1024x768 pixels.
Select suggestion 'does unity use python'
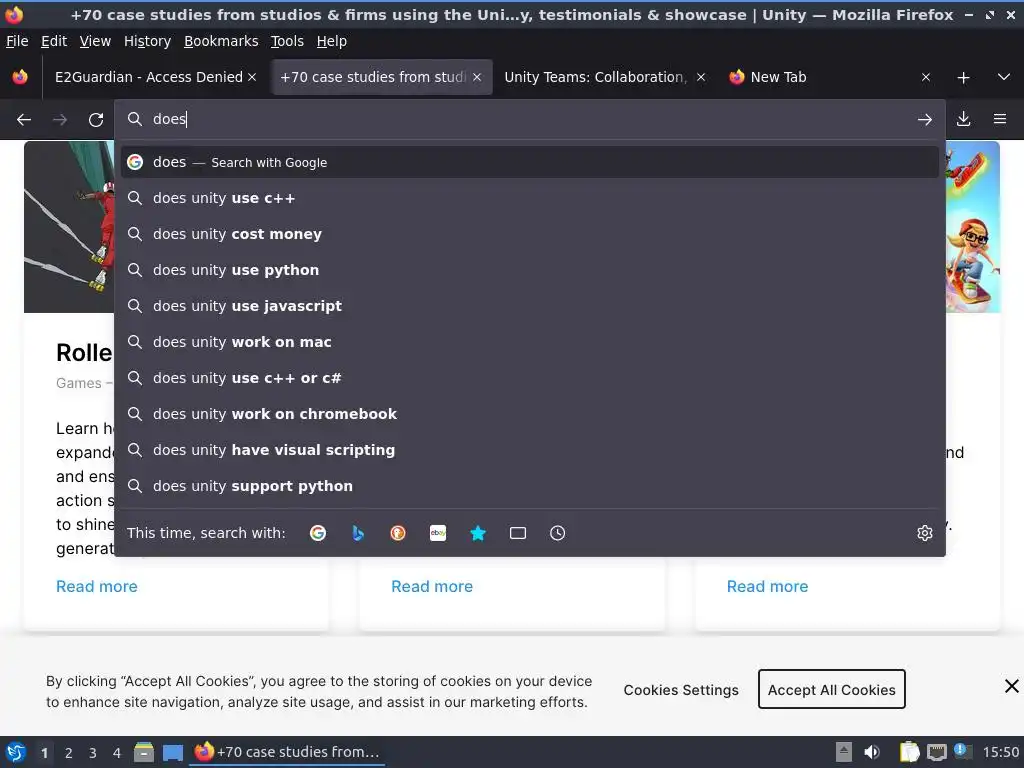tap(530, 270)
